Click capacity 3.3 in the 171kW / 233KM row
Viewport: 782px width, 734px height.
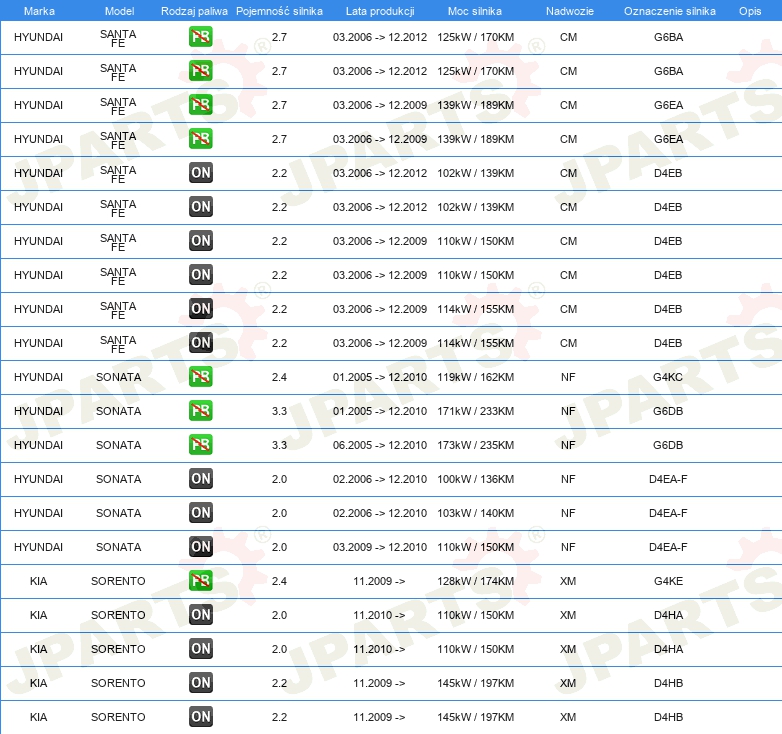(x=279, y=411)
